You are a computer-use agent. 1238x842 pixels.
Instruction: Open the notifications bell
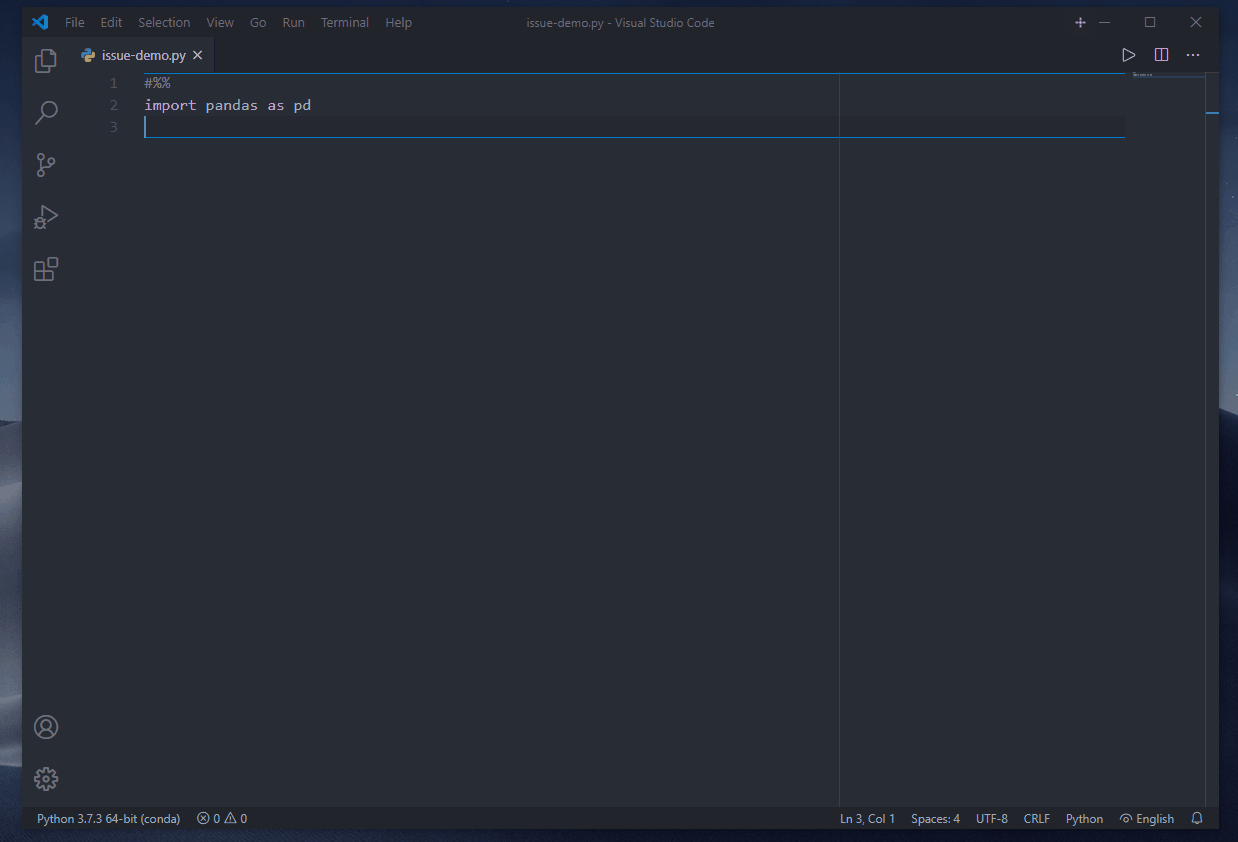1197,818
